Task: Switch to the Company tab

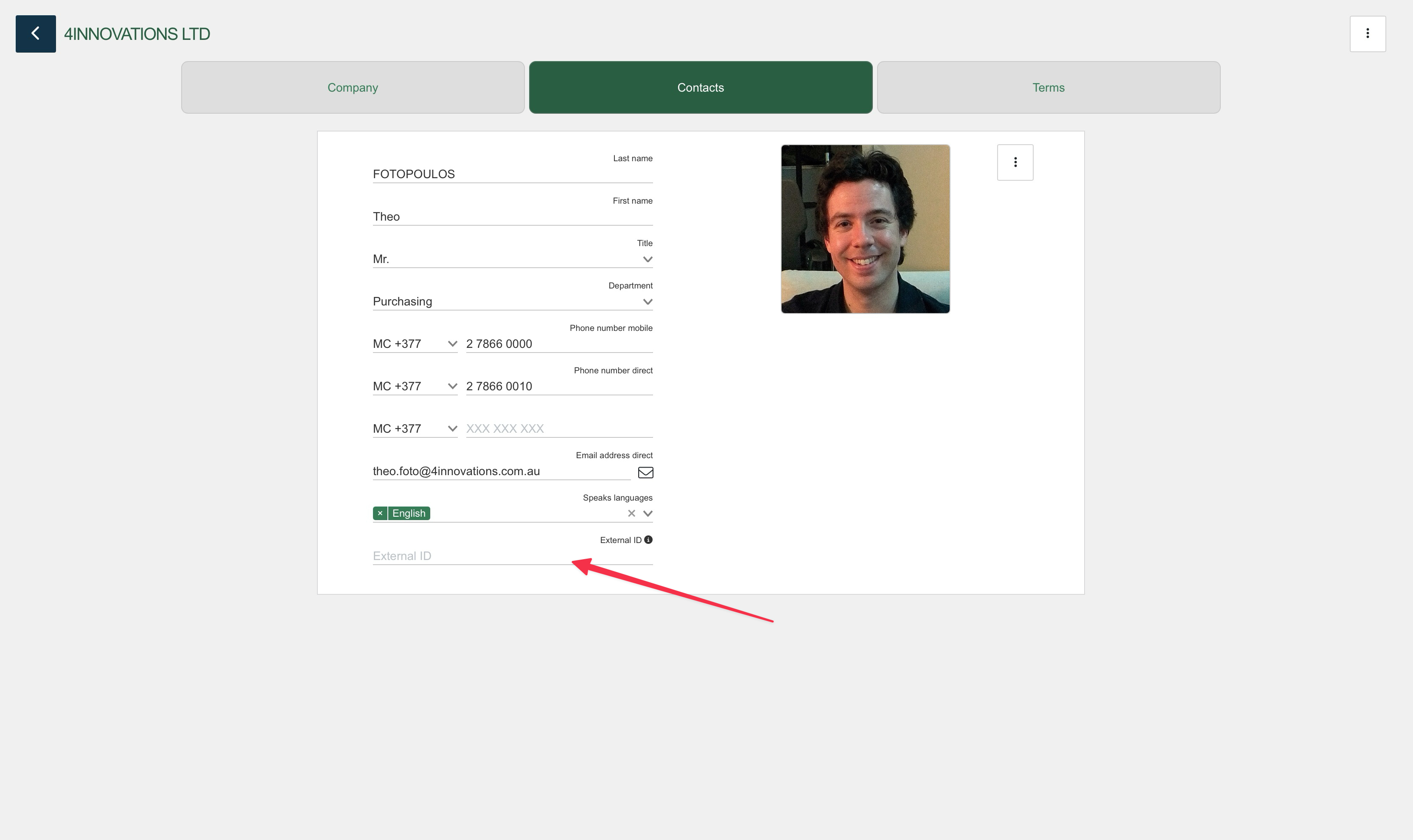Action: (352, 87)
